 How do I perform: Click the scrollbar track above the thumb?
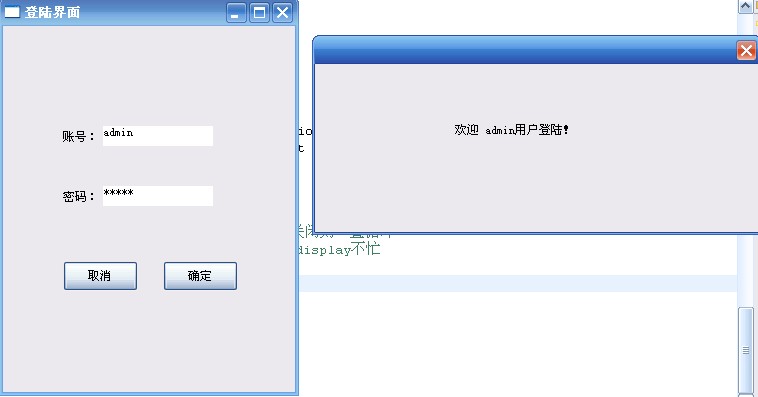click(x=745, y=160)
